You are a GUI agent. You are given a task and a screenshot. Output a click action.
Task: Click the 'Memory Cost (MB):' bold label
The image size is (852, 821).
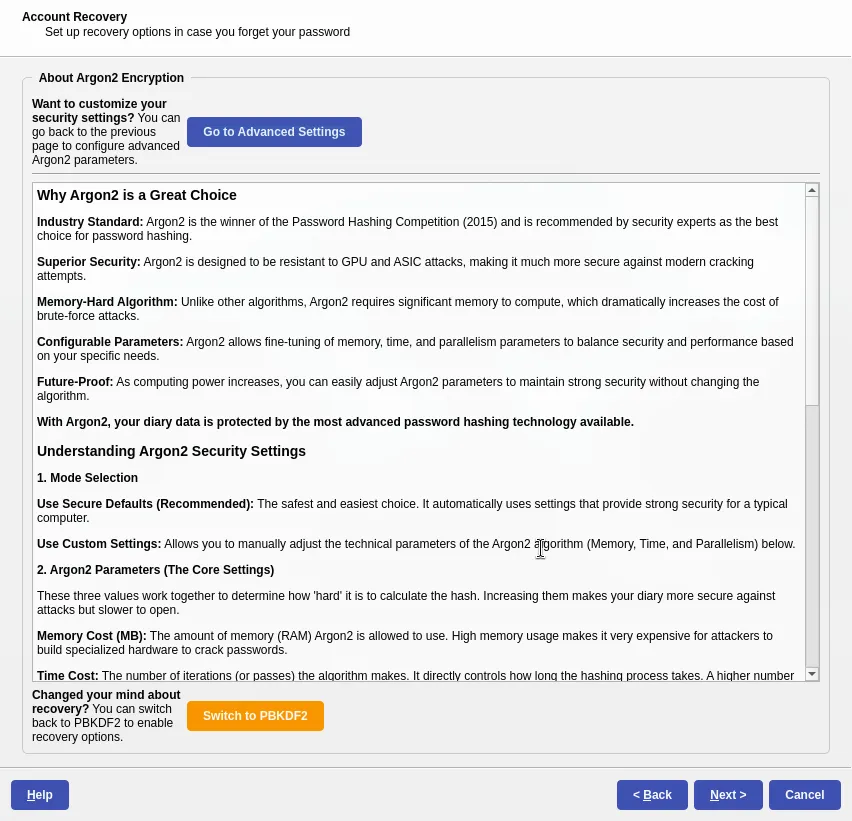(x=91, y=636)
